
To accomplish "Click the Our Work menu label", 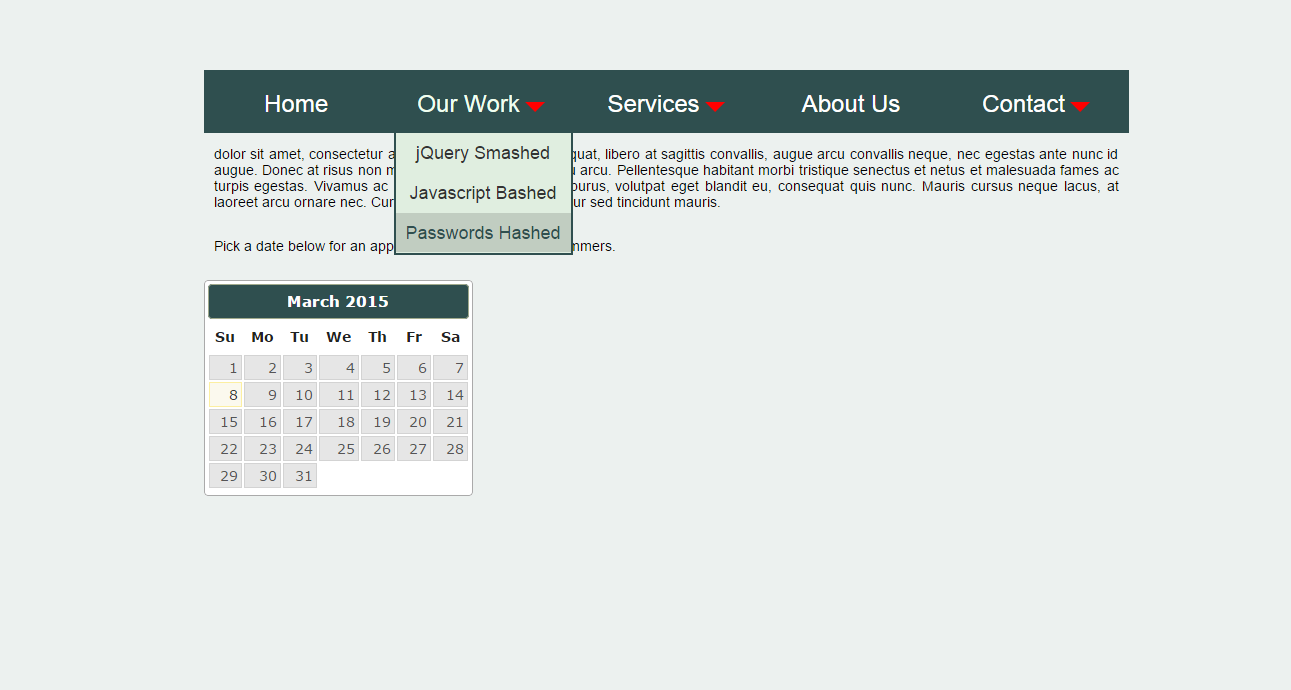I will tap(468, 104).
